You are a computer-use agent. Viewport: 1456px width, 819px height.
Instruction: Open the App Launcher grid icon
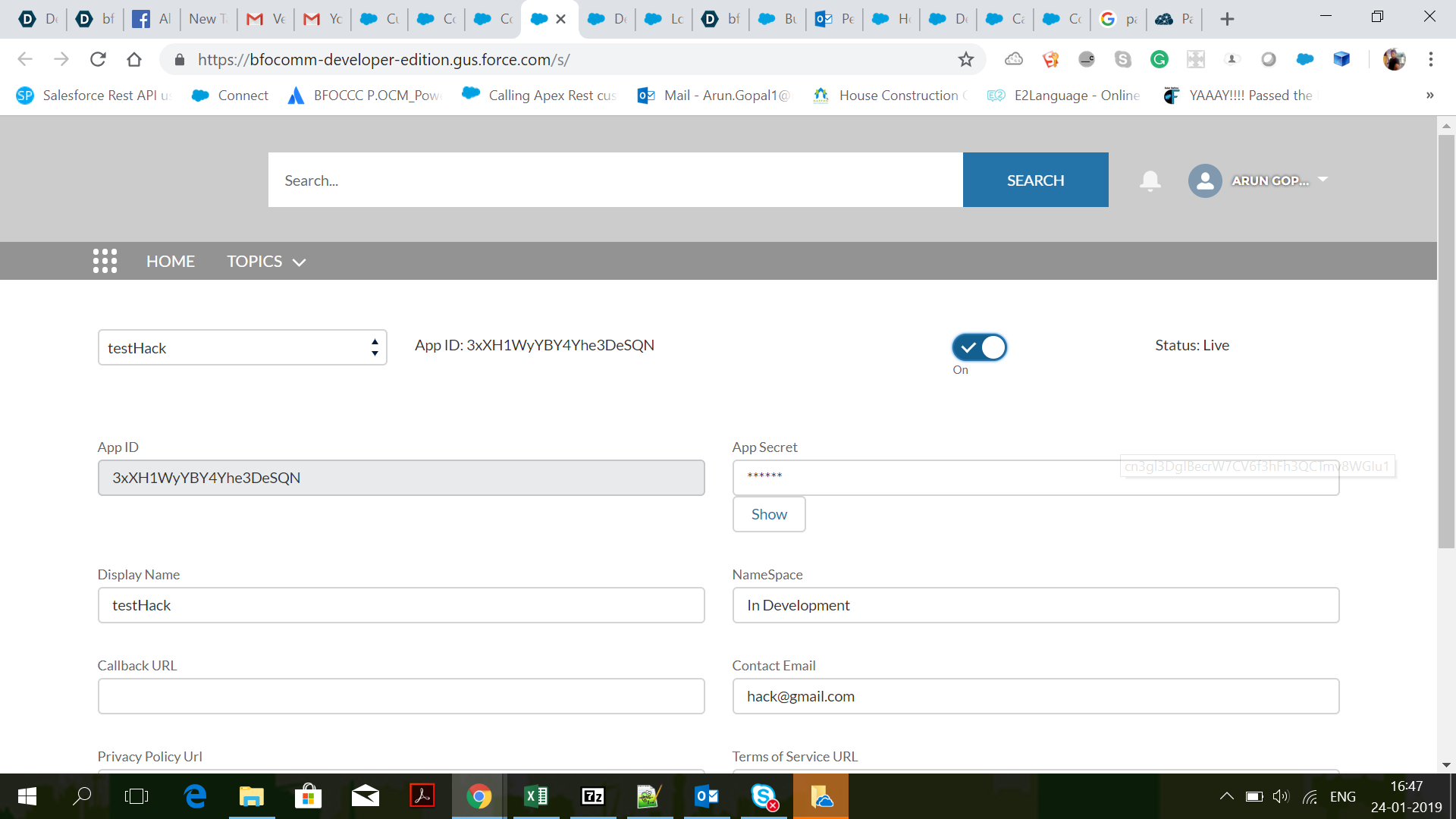point(105,261)
